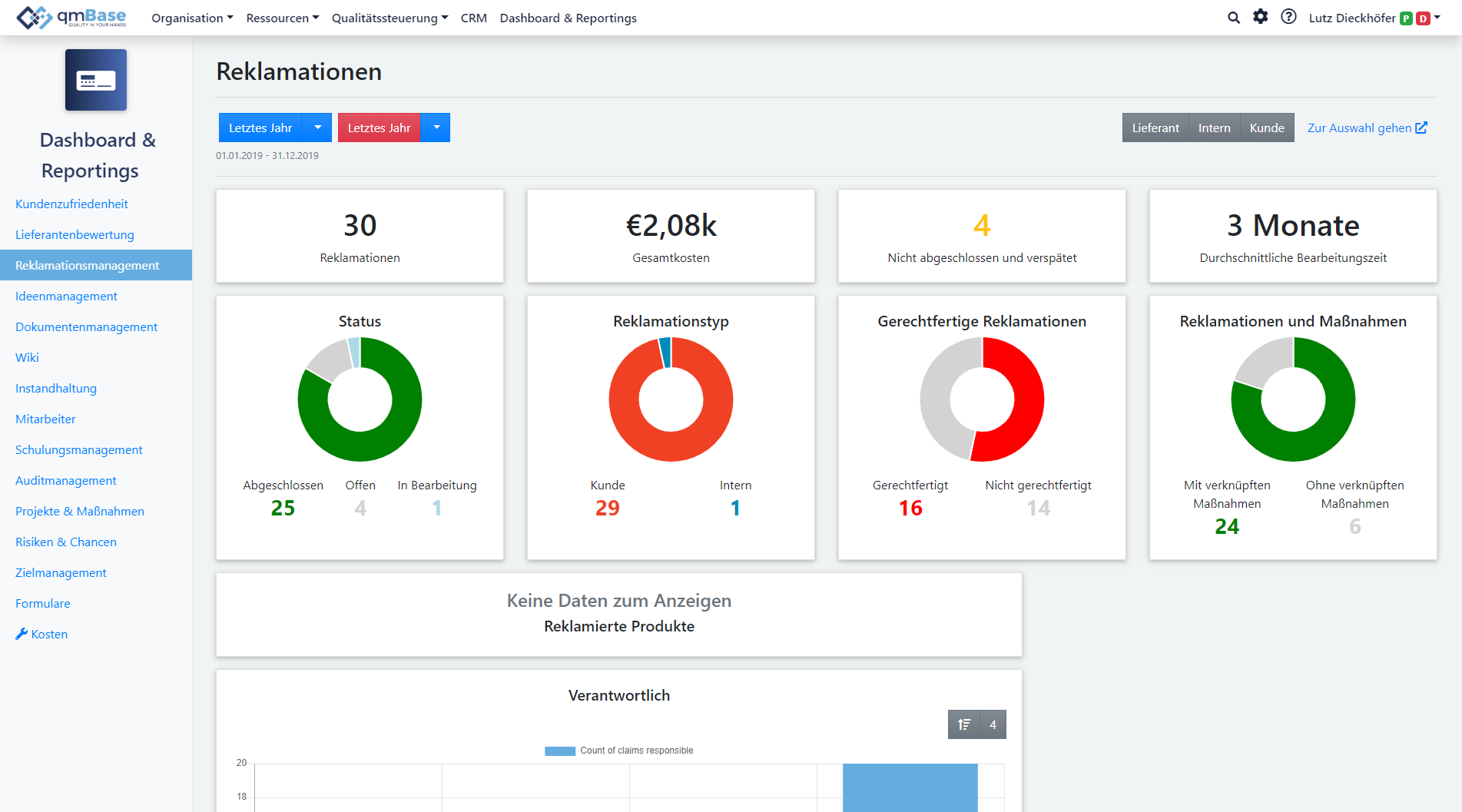This screenshot has width=1462, height=812.
Task: Click the Nicht abgeschlossen und verspätet card
Action: (982, 236)
